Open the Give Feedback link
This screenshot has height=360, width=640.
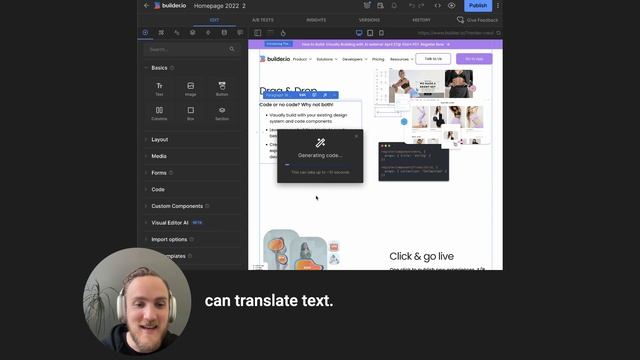(478, 20)
